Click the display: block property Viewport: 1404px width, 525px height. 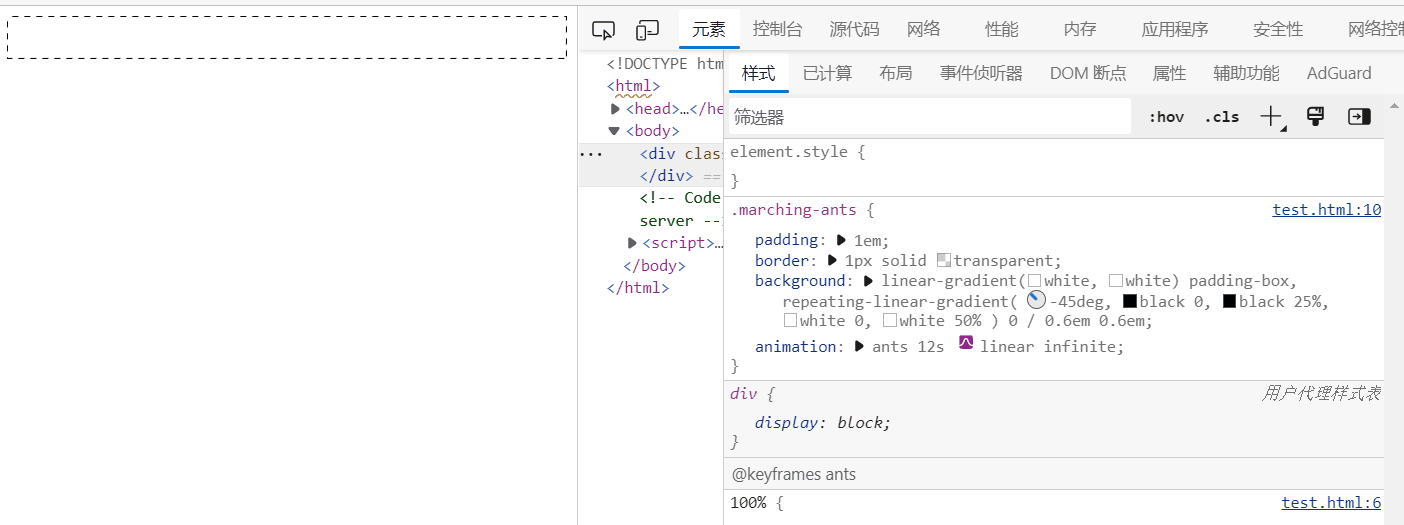coord(822,422)
